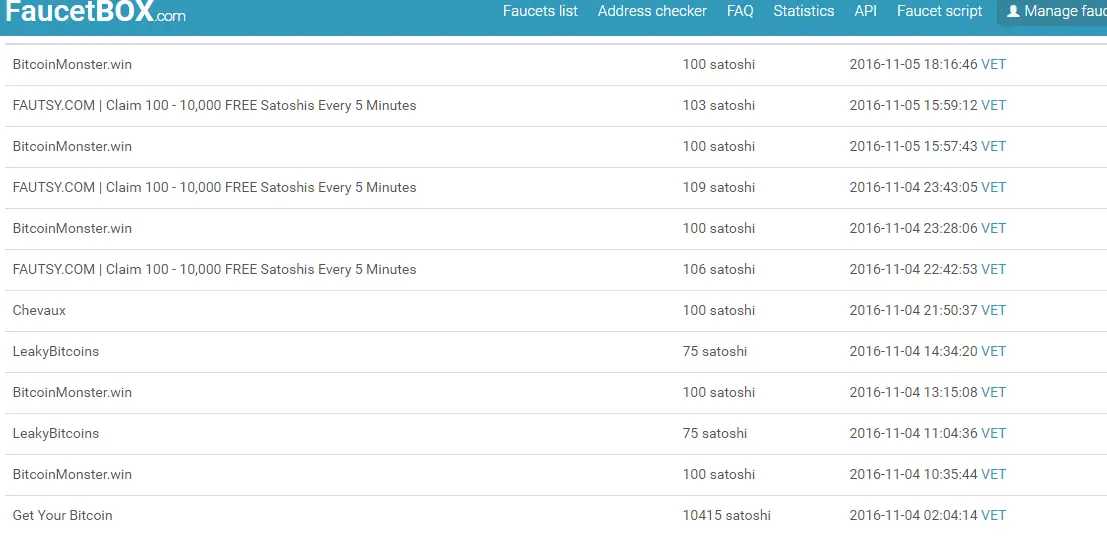
Task: Click timestamp 2016-11-04 21:50:37
Action: [914, 310]
